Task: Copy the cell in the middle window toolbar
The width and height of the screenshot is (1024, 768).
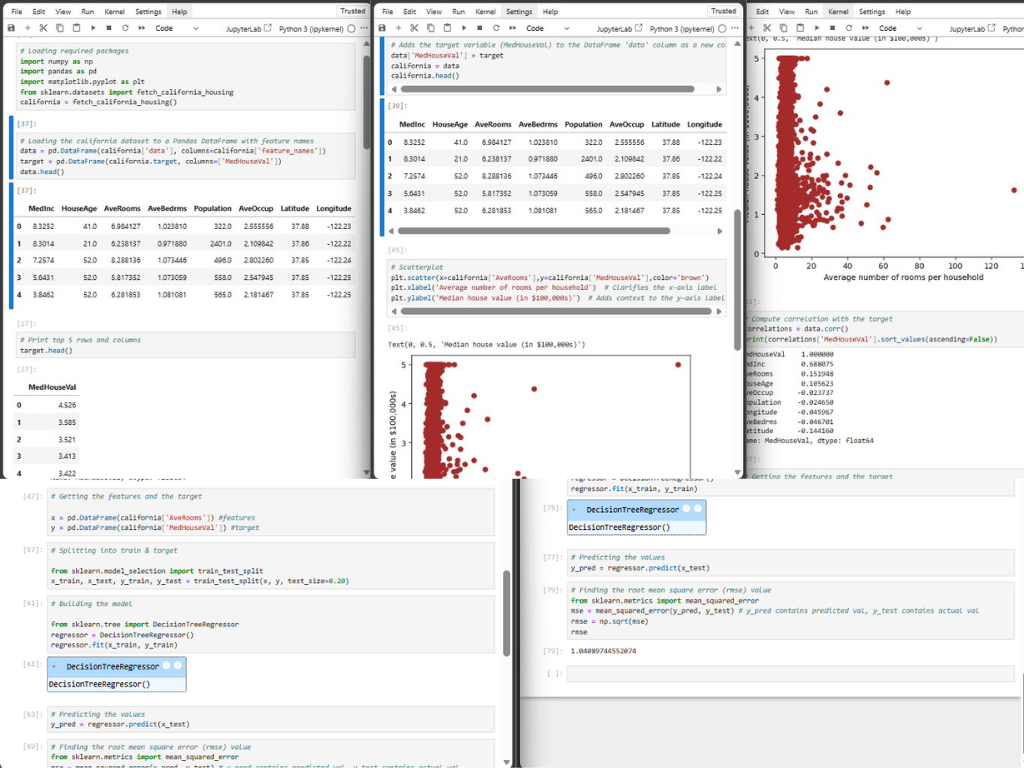Action: 431,28
